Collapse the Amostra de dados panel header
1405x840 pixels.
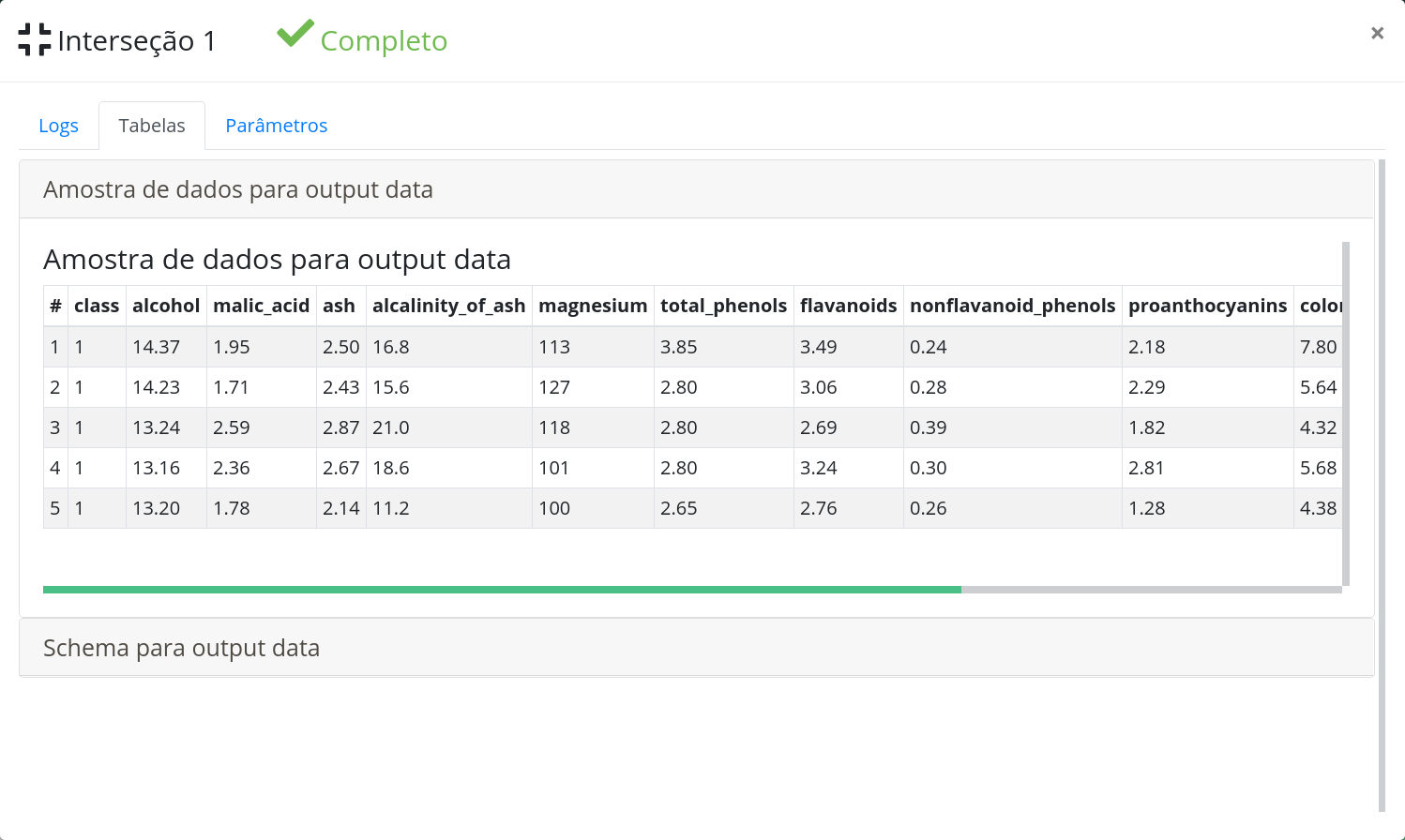click(x=697, y=189)
